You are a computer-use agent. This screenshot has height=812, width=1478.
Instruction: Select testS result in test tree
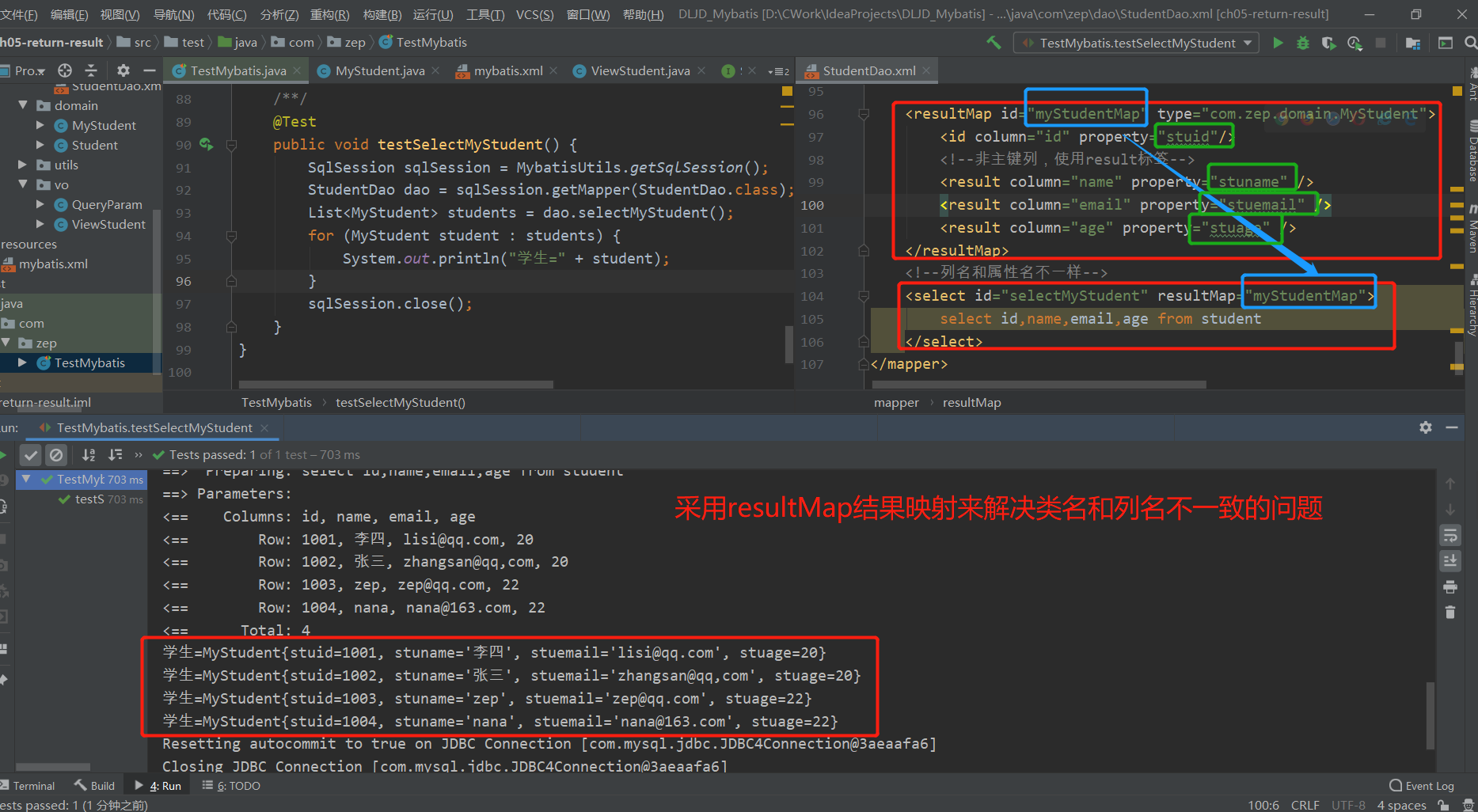click(x=89, y=499)
